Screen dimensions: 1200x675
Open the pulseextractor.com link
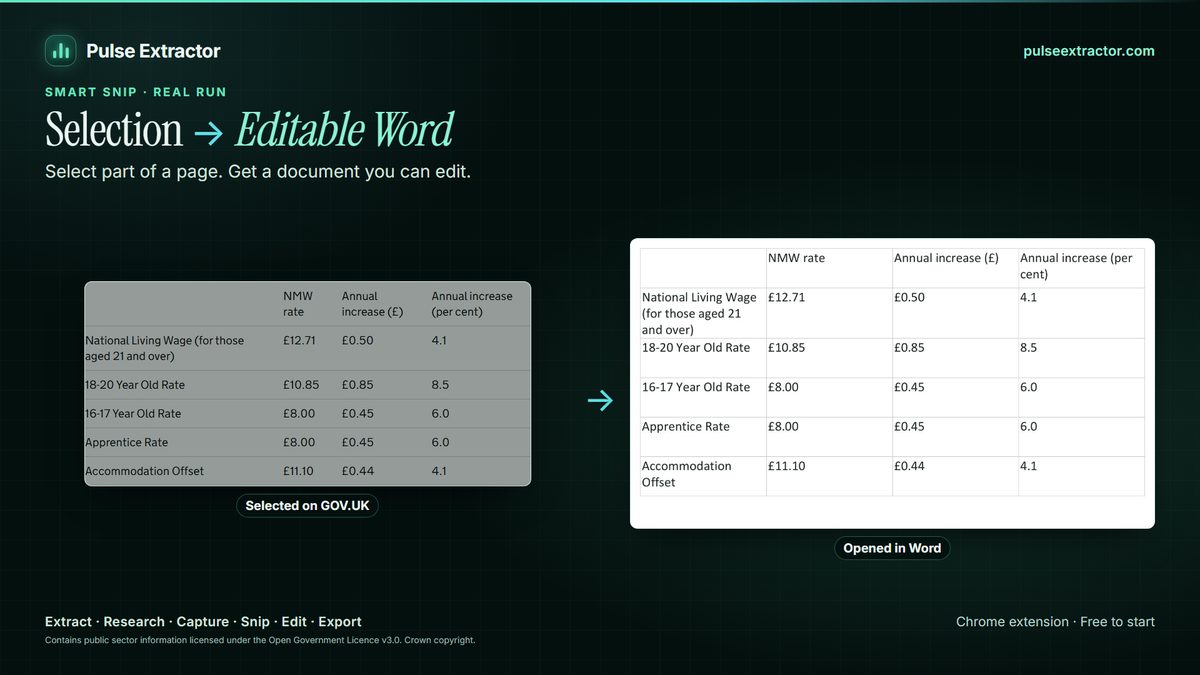[x=1089, y=51]
